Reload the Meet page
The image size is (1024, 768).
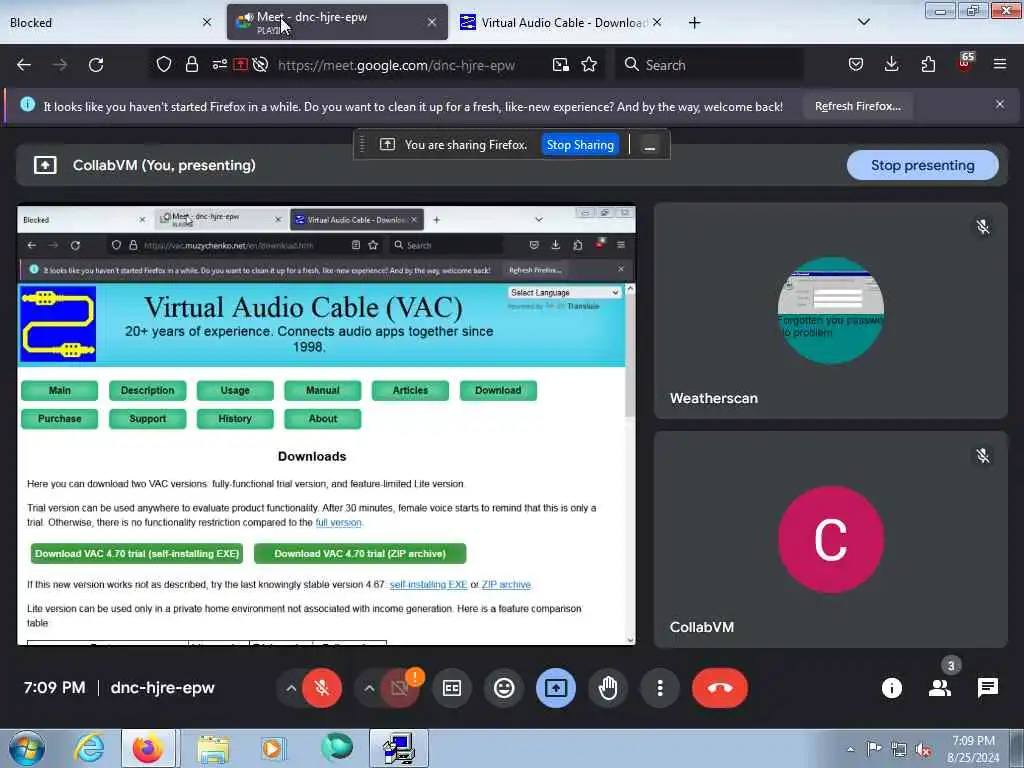pos(96,65)
